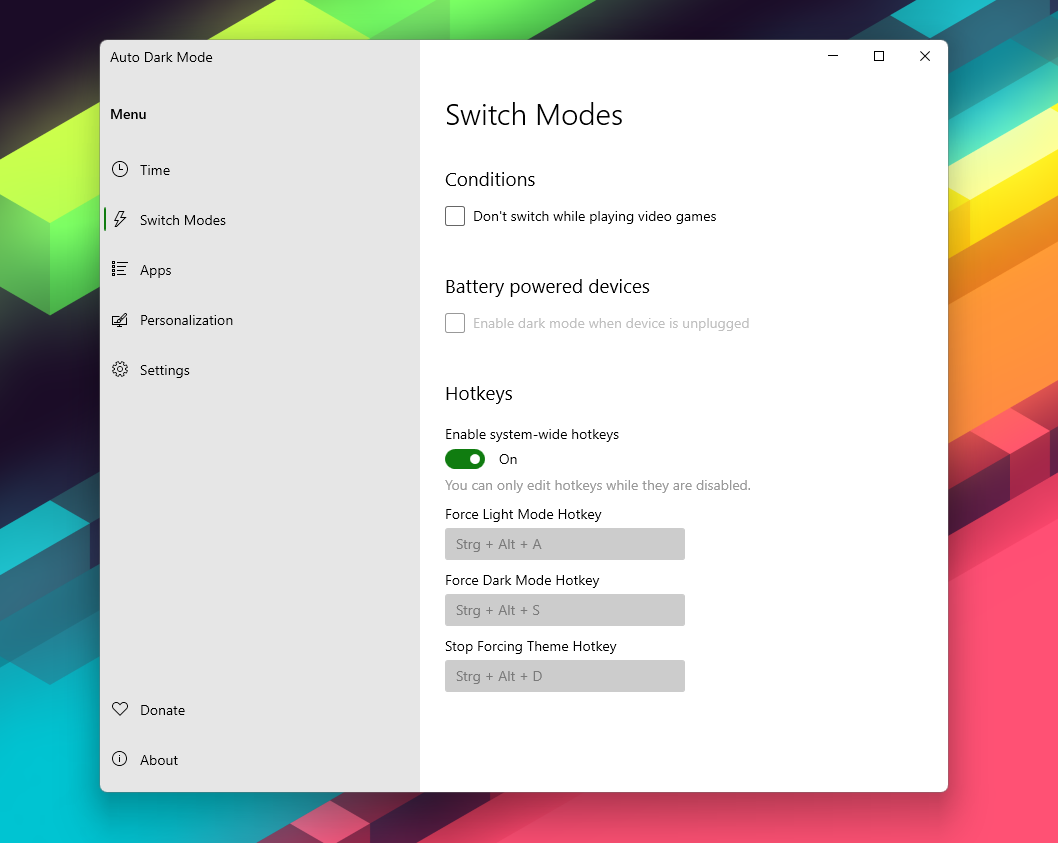Screen dimensions: 1058x843
Task: Click the Battery powered devices heading
Action: [547, 287]
